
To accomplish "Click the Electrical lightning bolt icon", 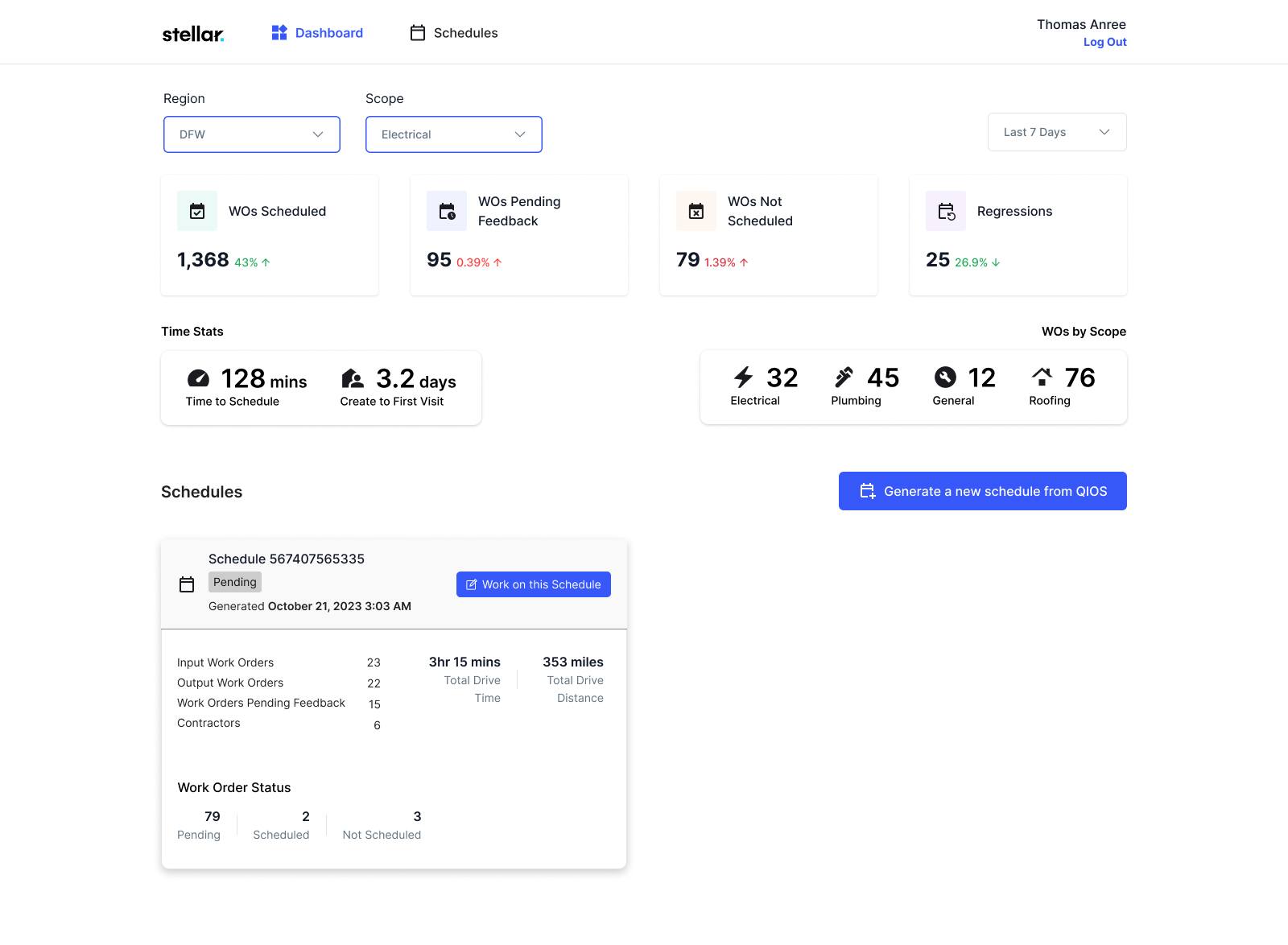I will point(743,378).
